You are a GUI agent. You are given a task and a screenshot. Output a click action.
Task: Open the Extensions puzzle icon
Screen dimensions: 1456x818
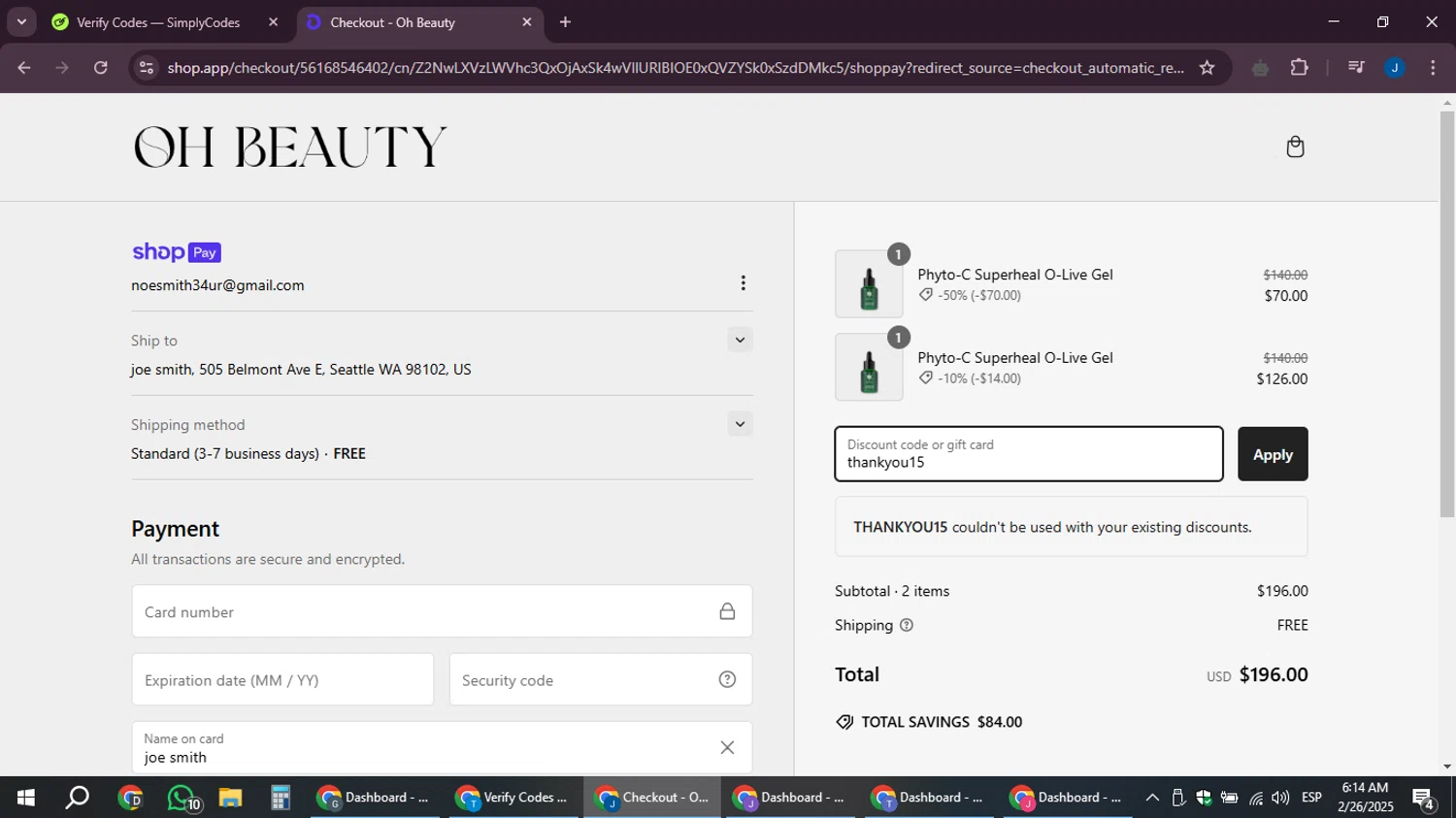pos(1299,68)
